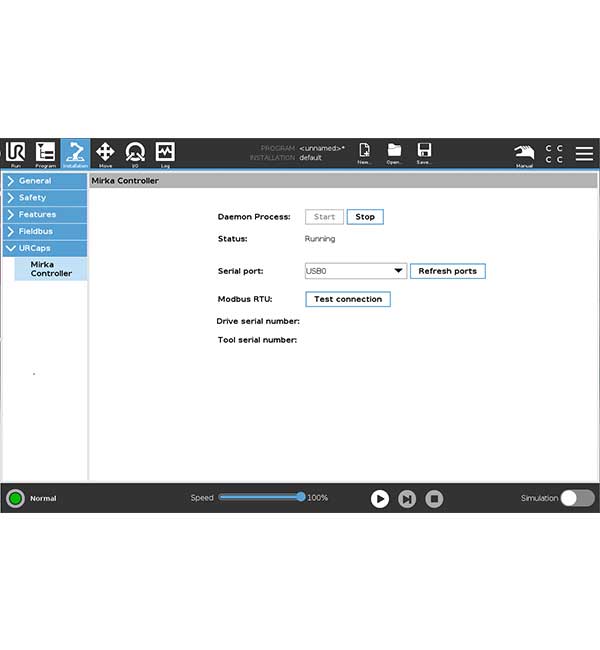Play the program
Viewport: 600px width, 650px height.
pos(379,499)
